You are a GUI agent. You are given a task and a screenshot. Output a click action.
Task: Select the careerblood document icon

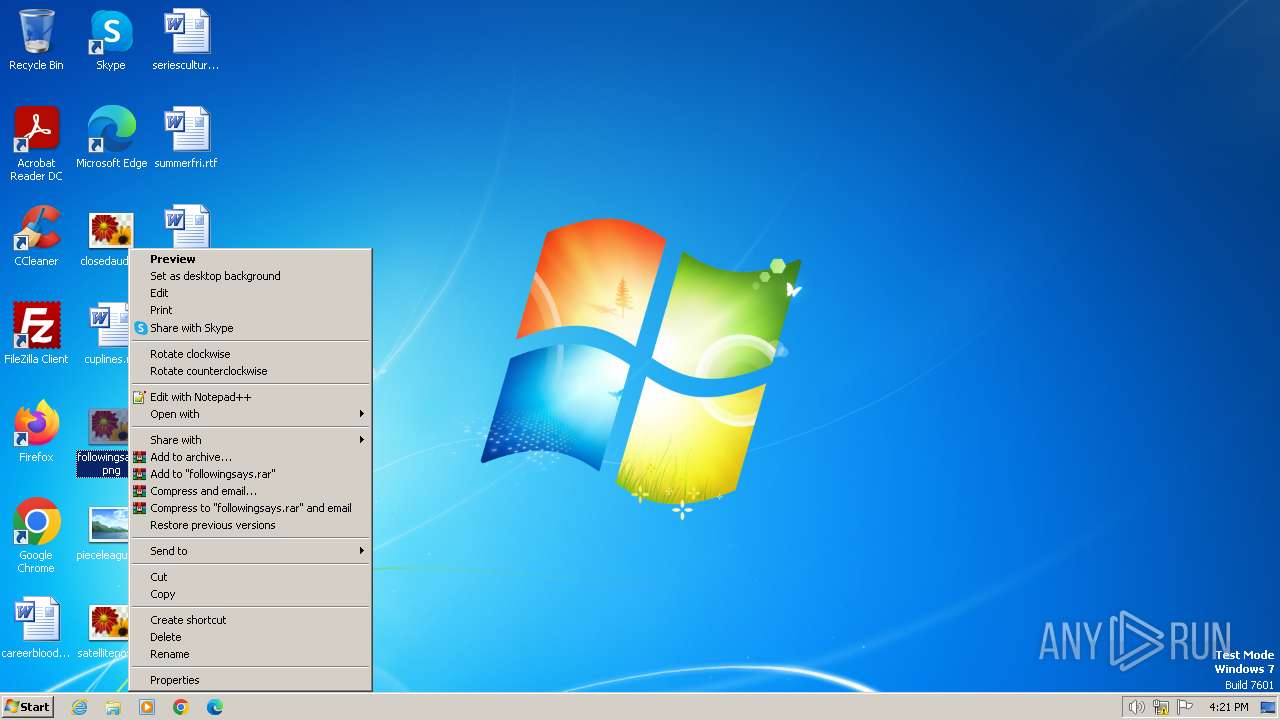36,628
